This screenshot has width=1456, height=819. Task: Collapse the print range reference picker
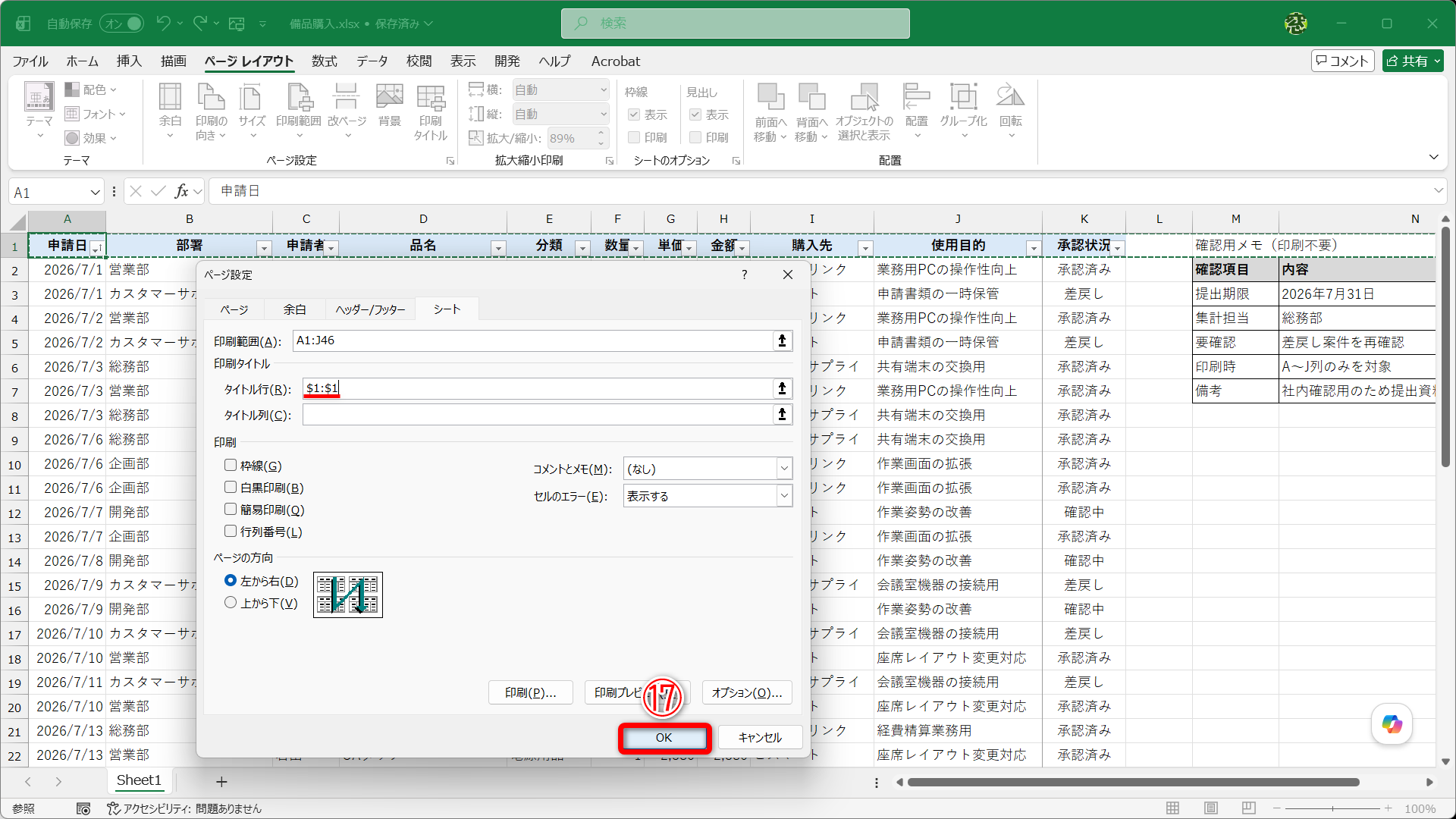click(x=782, y=340)
